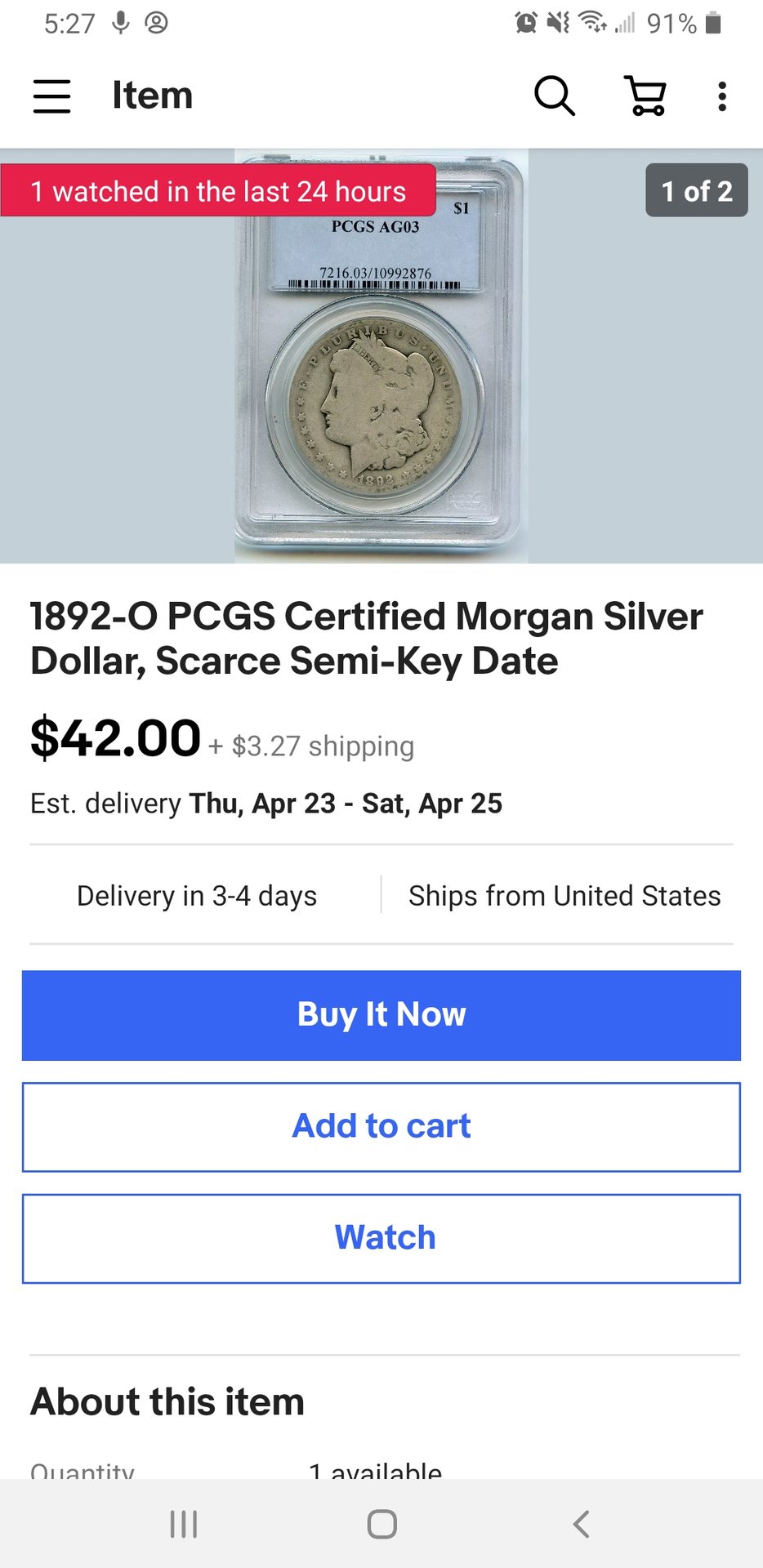This screenshot has width=763, height=1568.
Task: Open the three-dot overflow menu
Action: (x=721, y=96)
